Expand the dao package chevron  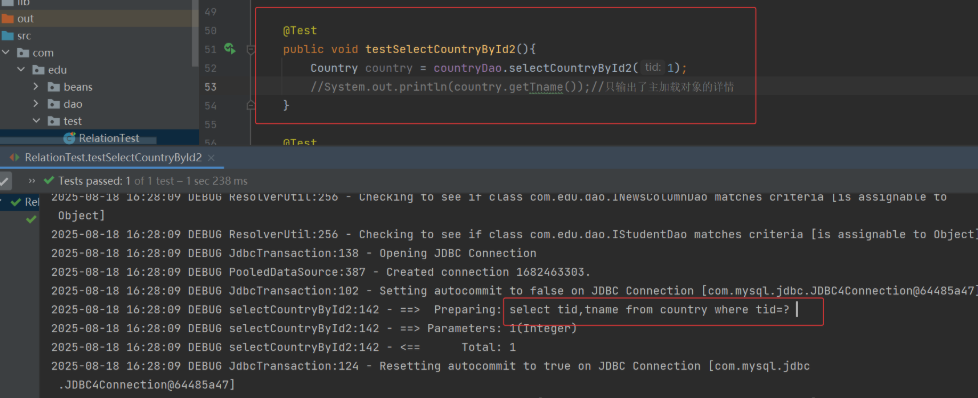[36, 104]
